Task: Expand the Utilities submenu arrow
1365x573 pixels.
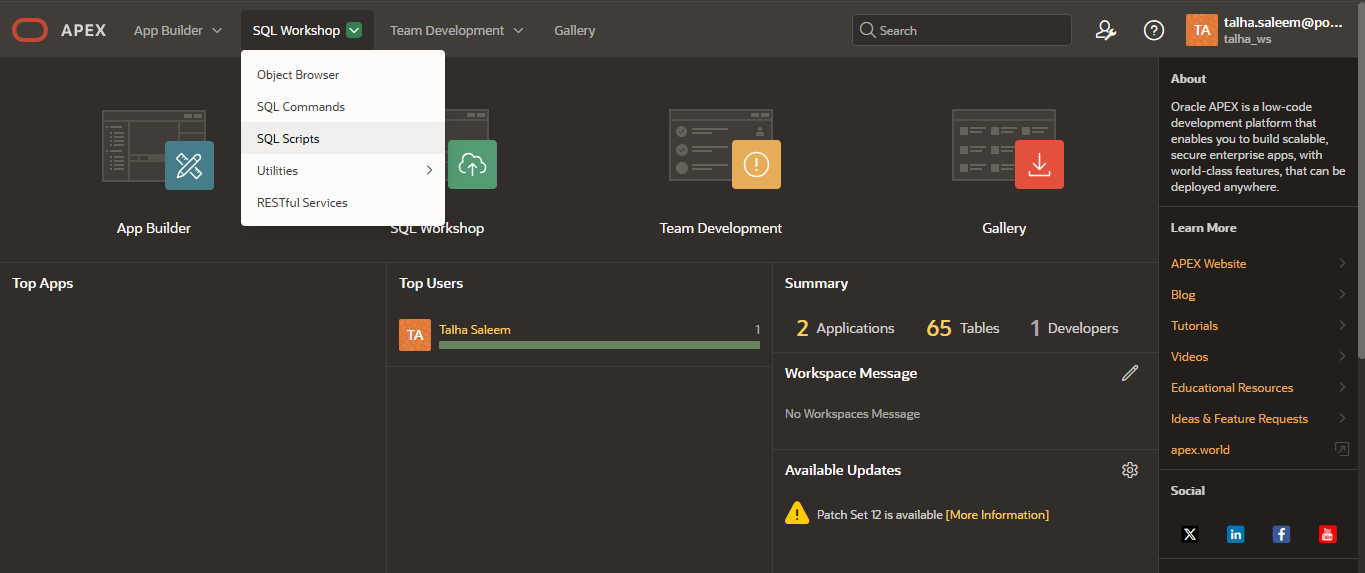Action: pyautogui.click(x=429, y=170)
